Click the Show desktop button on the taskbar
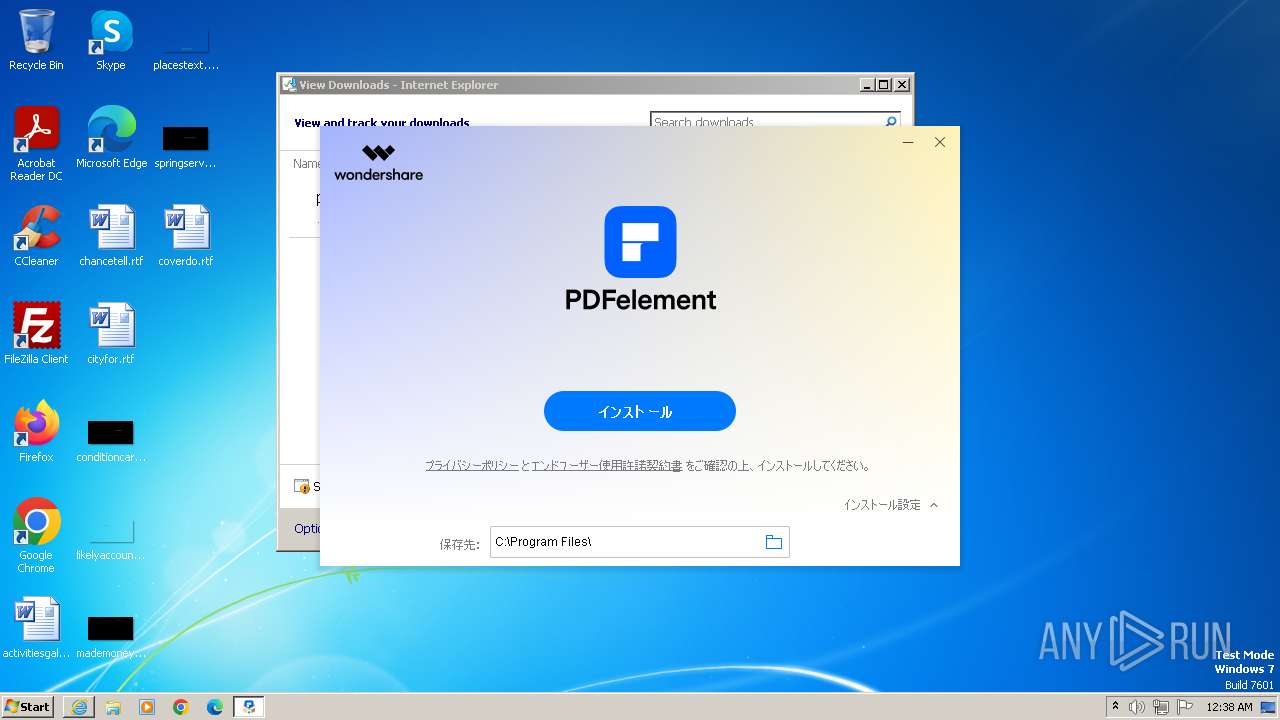Screen dimensions: 1280x720 tap(1269, 707)
